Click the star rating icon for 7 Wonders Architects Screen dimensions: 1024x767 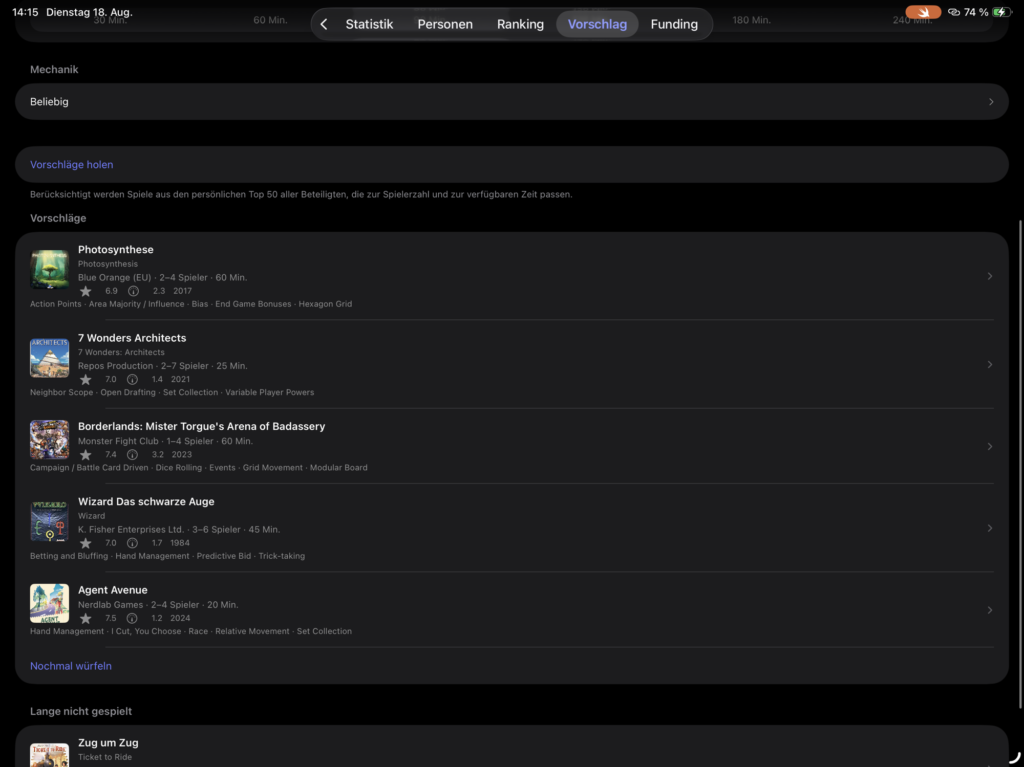coord(86,379)
